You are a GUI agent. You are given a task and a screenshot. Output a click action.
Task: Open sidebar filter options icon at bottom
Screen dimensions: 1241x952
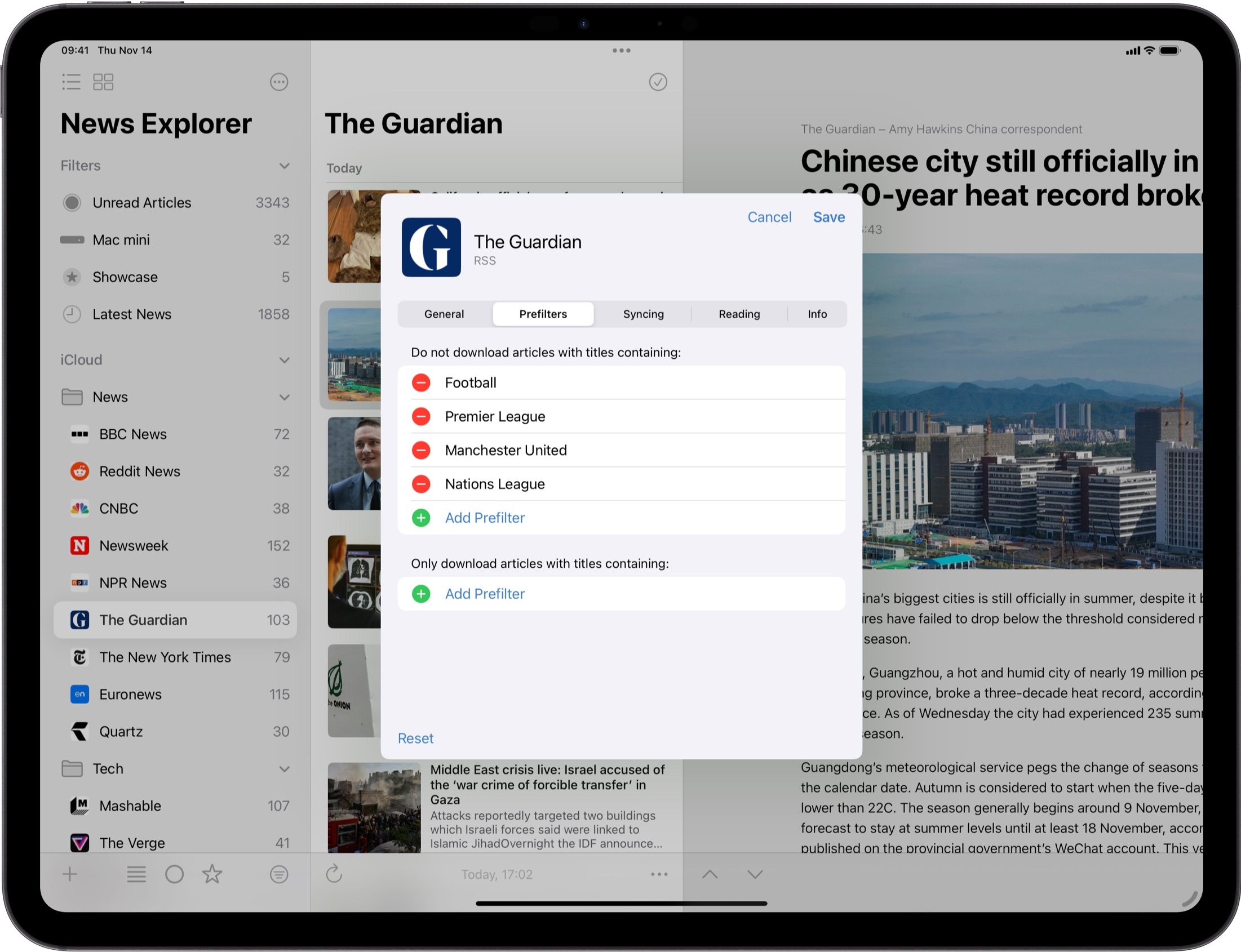click(279, 874)
